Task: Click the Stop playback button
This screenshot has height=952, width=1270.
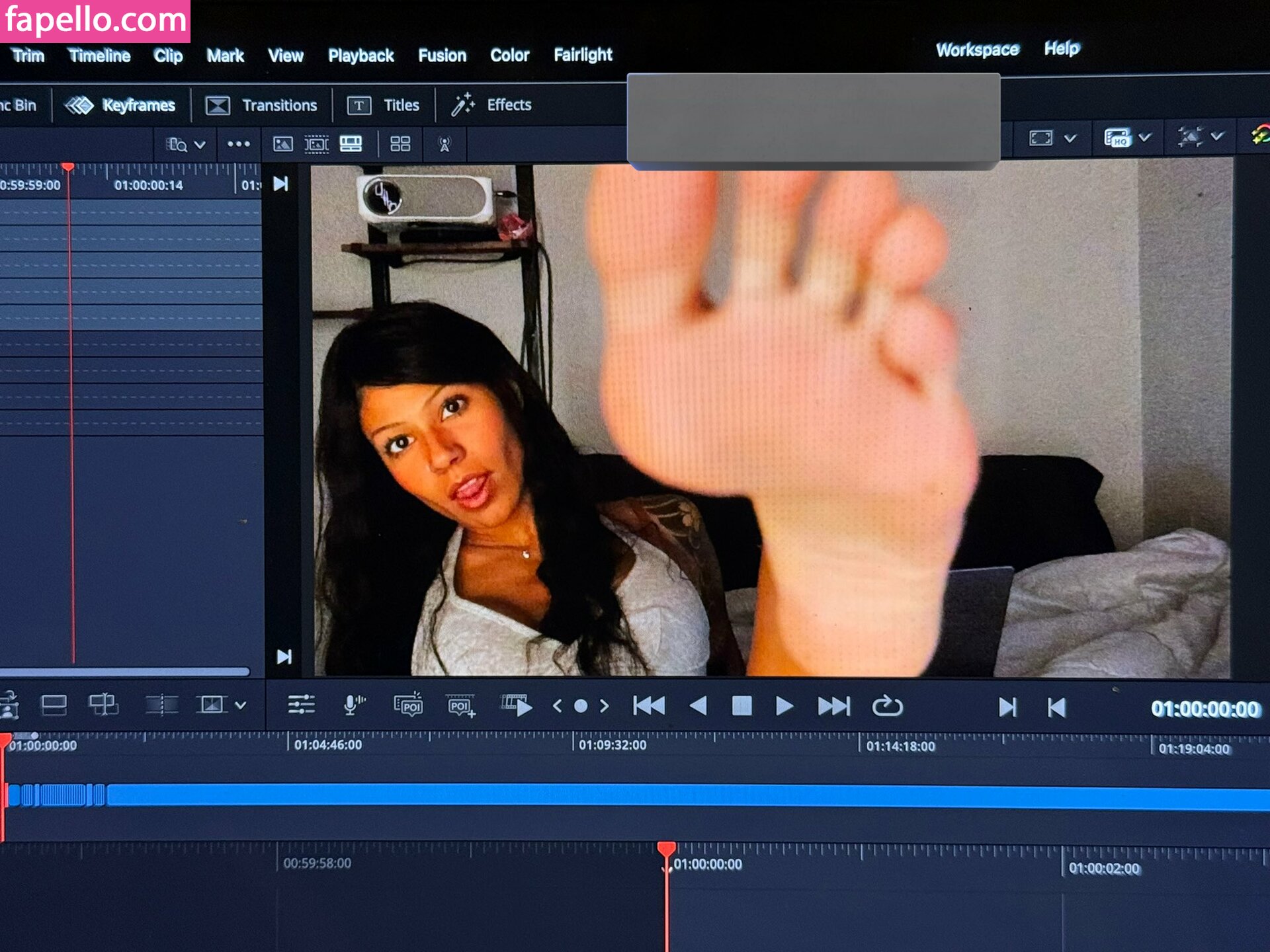Action: pyautogui.click(x=741, y=707)
